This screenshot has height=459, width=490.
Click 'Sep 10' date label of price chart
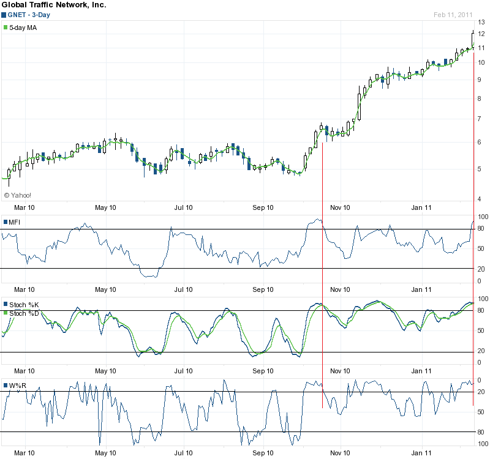pos(263,208)
